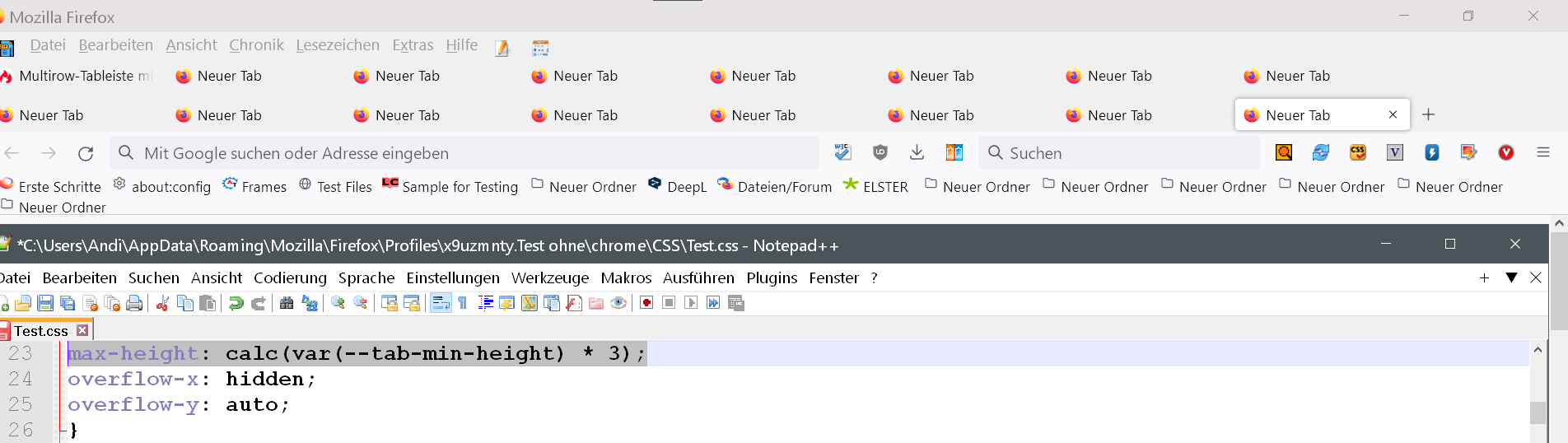Open the ELSTER bookmark
Viewport: 1568px width, 443px height.
tap(875, 187)
